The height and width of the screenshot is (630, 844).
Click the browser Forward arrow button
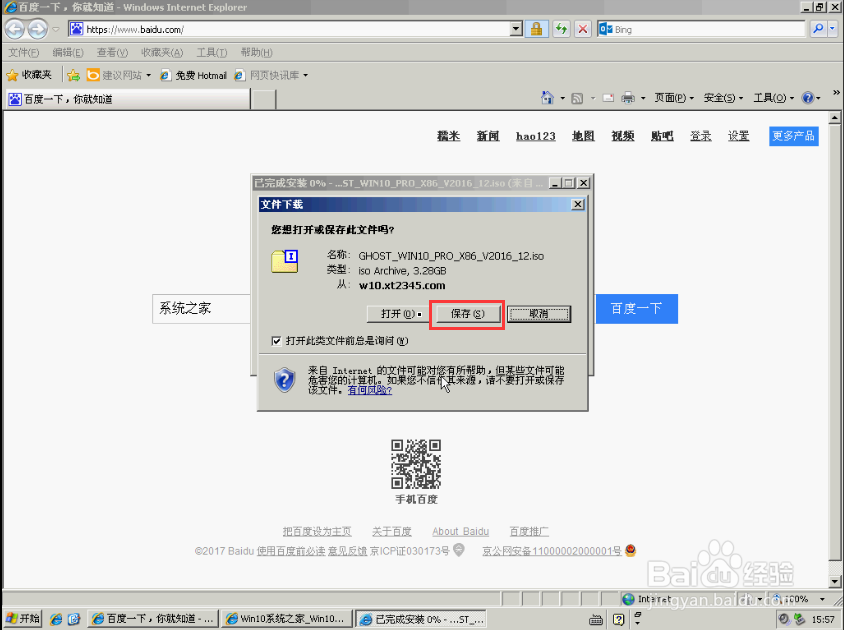click(x=37, y=29)
